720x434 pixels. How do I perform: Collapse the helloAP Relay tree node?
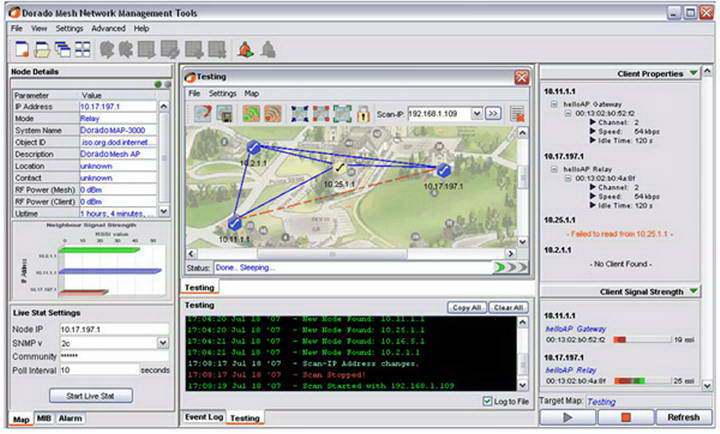pos(554,169)
